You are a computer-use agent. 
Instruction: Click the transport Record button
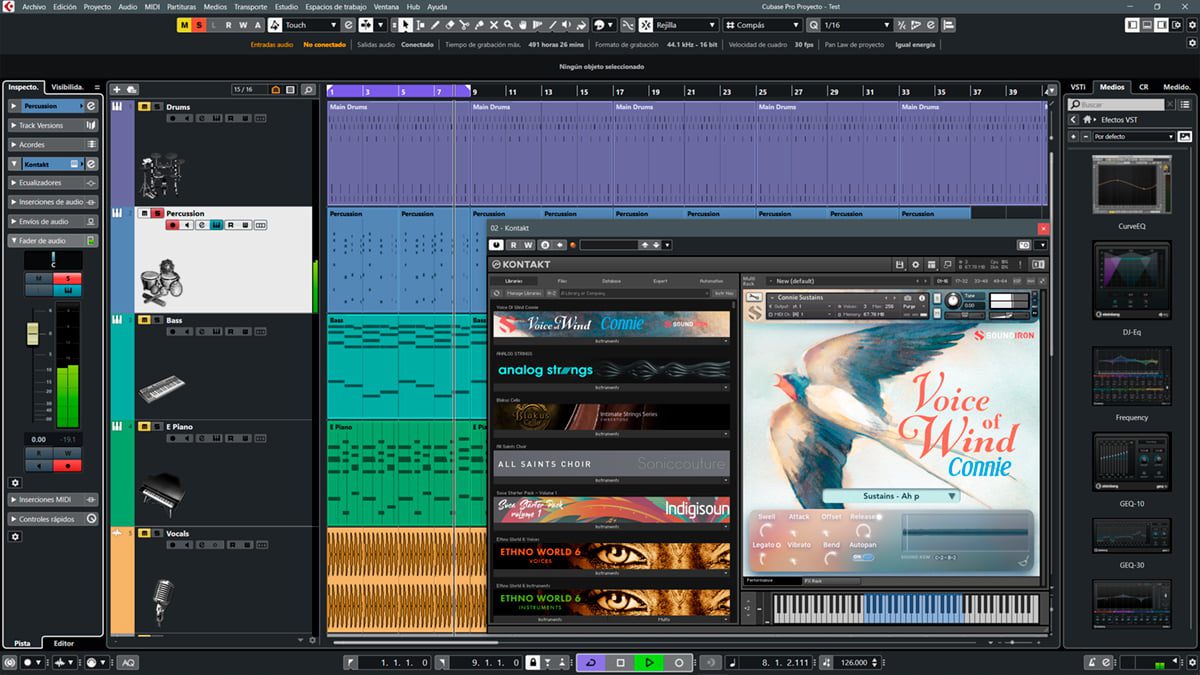tap(679, 662)
